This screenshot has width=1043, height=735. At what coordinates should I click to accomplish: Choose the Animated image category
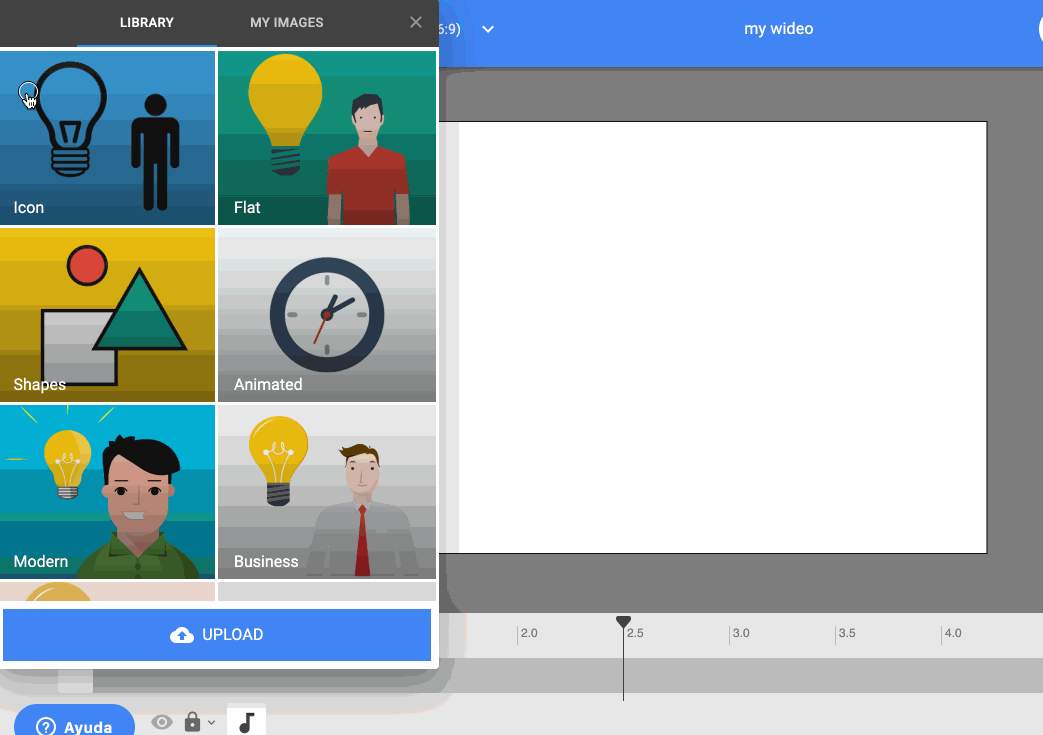point(327,315)
